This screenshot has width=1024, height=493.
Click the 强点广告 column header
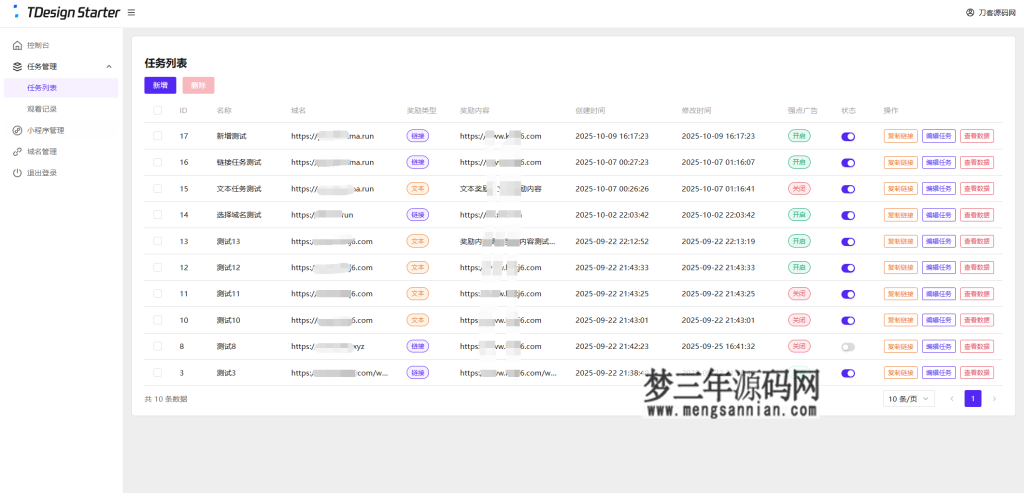[x=803, y=110]
